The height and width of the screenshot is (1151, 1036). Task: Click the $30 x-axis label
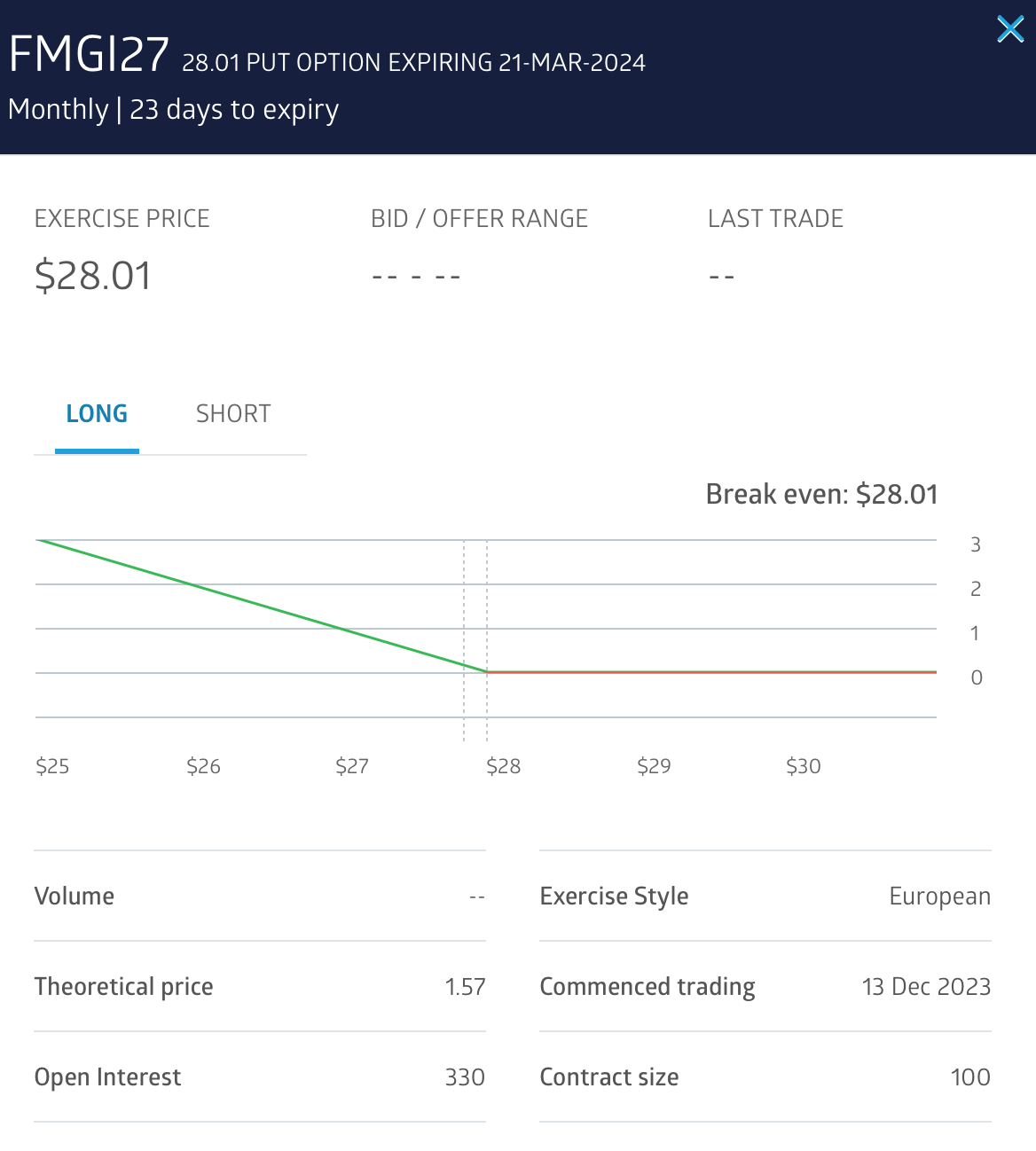point(803,766)
